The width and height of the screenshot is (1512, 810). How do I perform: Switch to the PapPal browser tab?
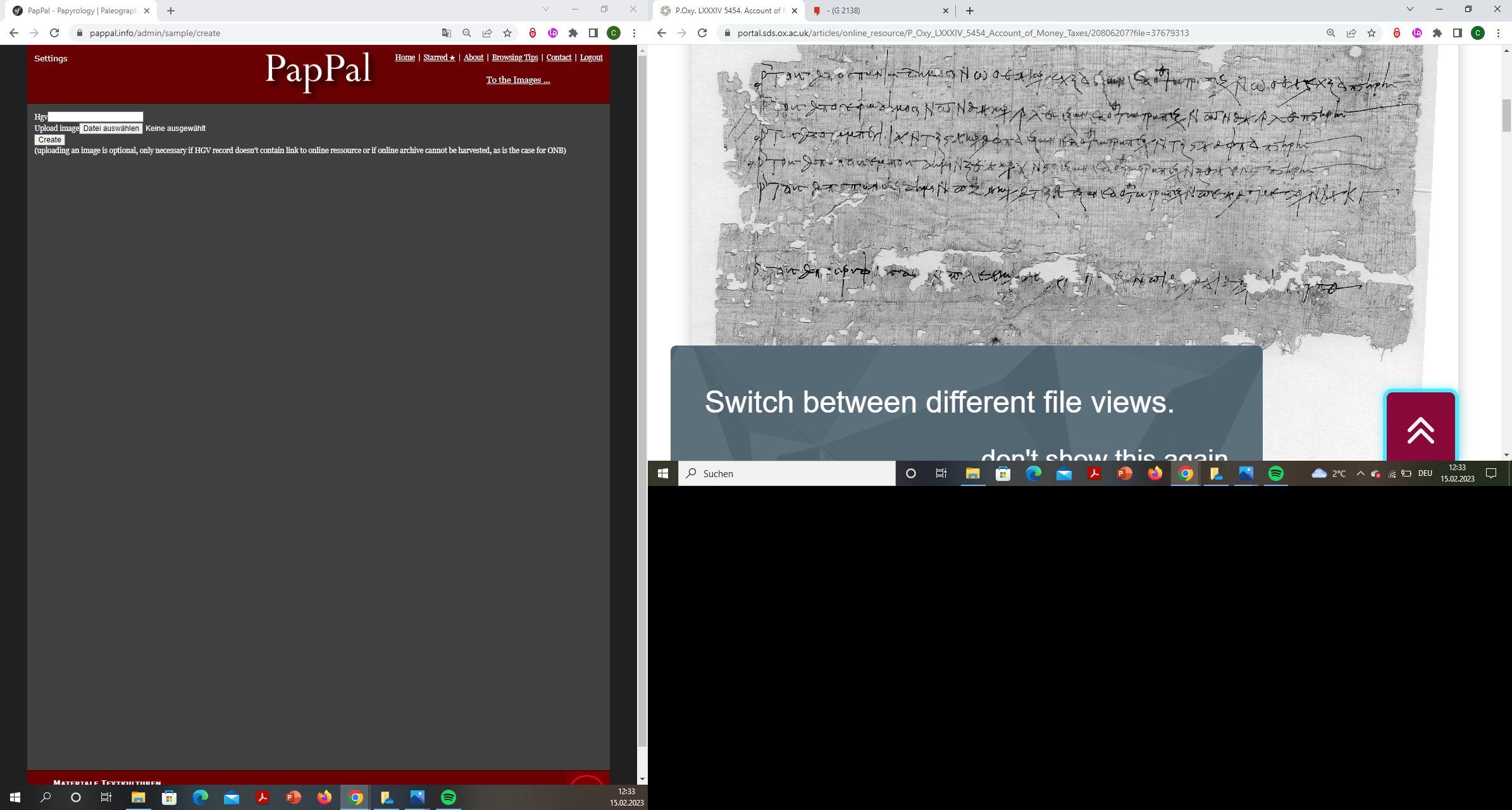(82, 11)
